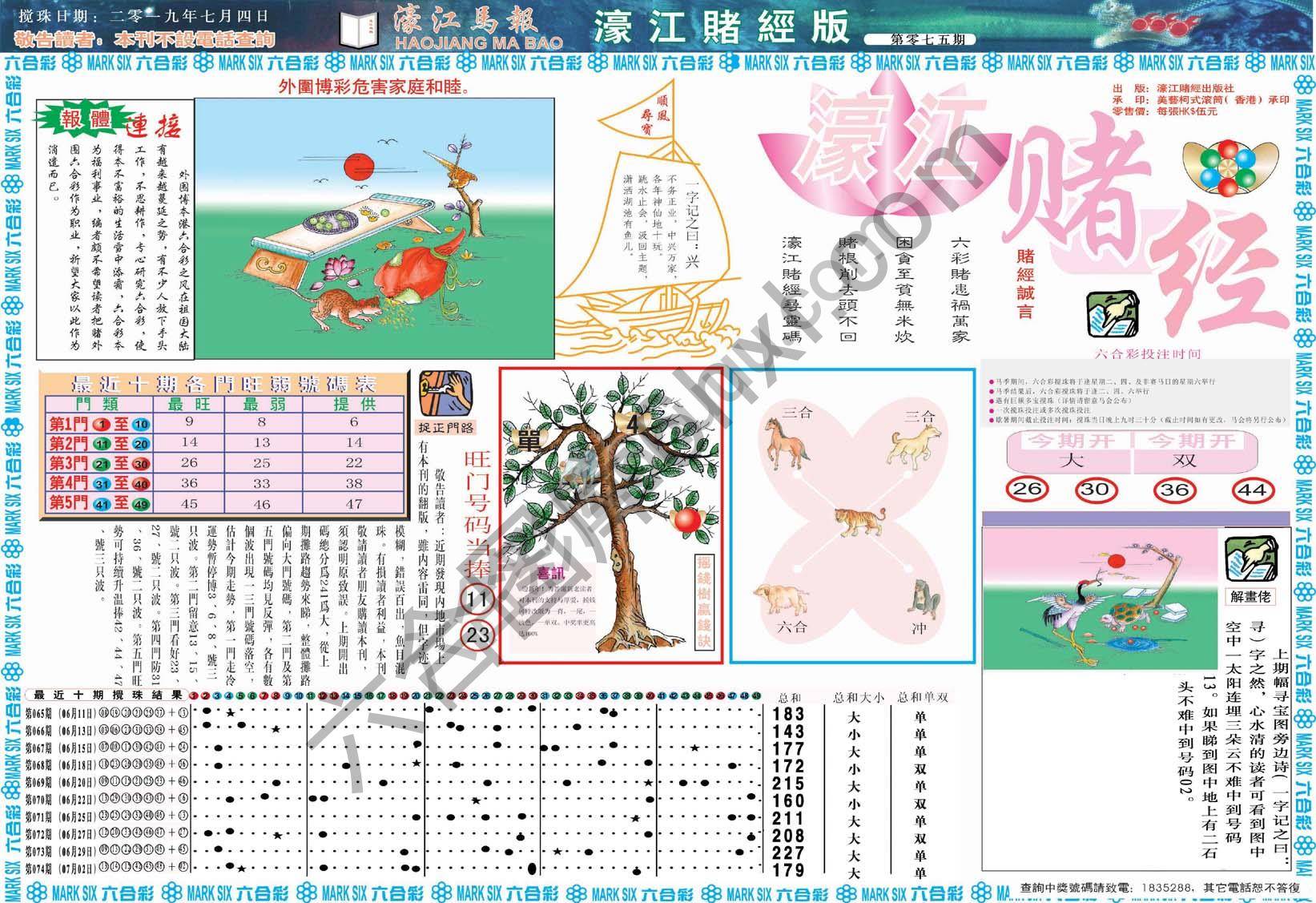
Task: Click the total sum 160
Action: pyautogui.click(x=789, y=801)
